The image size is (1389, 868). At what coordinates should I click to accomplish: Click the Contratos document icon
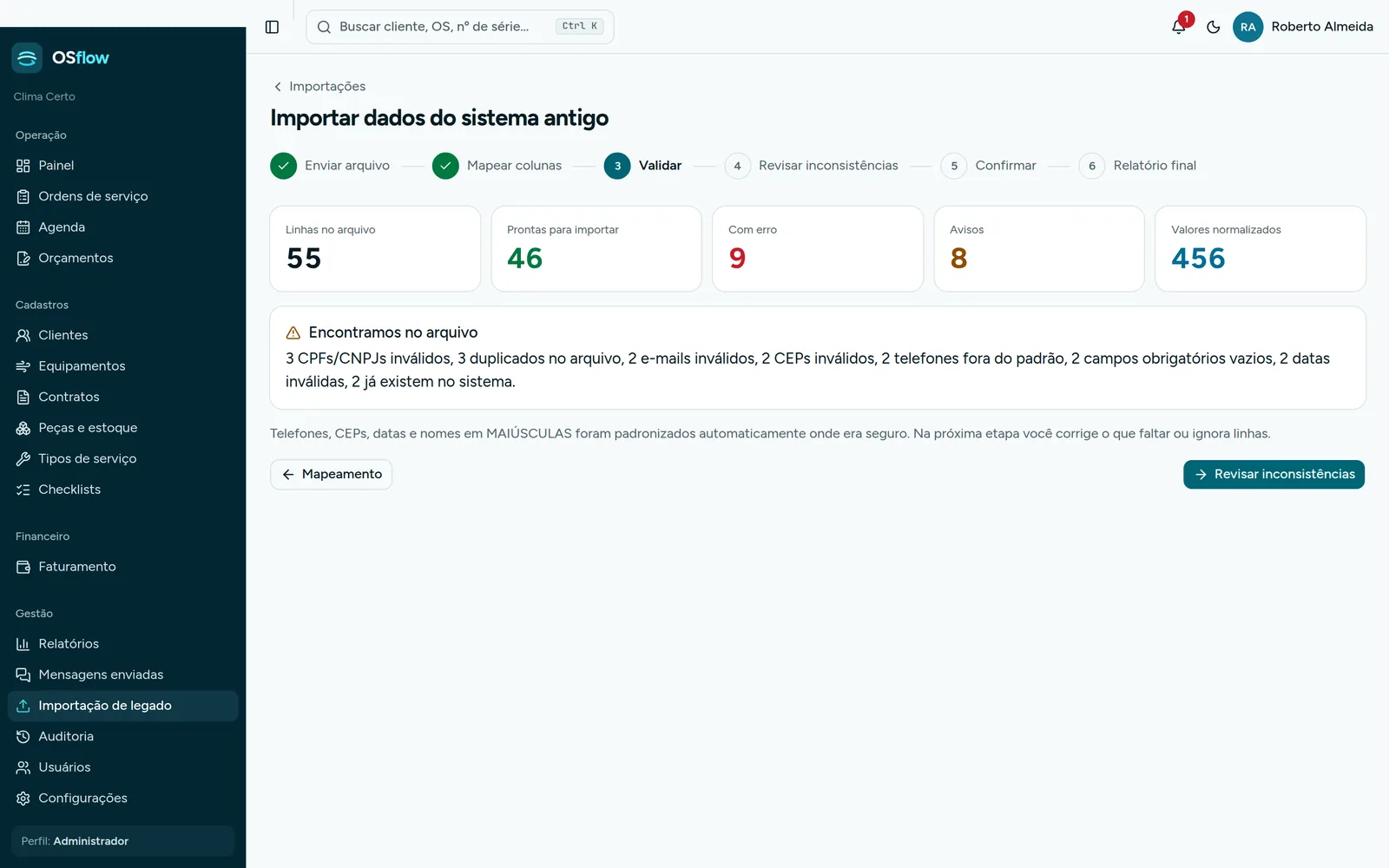coord(23,397)
